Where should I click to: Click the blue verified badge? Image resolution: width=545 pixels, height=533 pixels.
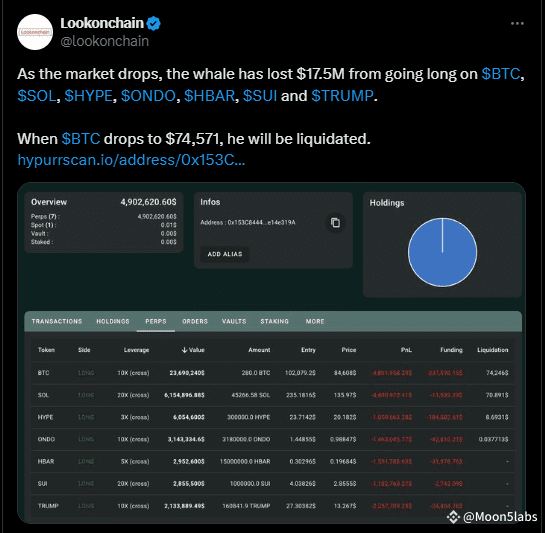[x=153, y=23]
